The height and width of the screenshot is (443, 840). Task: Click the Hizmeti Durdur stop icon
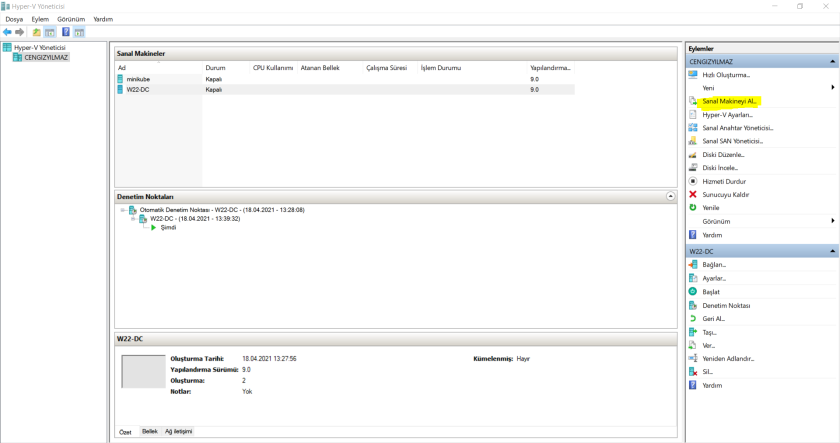click(693, 181)
